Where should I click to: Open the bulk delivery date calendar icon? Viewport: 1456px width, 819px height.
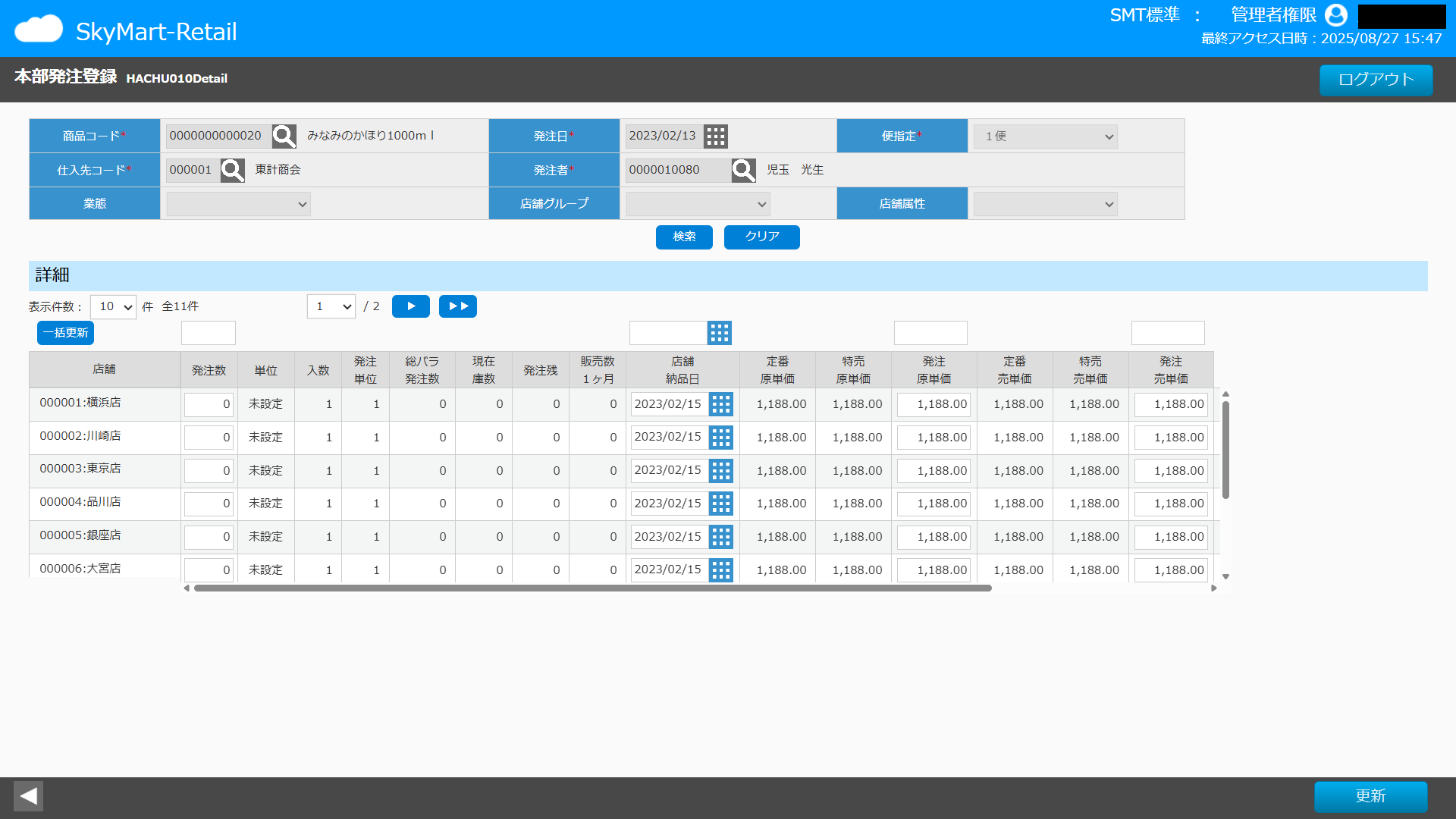click(x=719, y=333)
